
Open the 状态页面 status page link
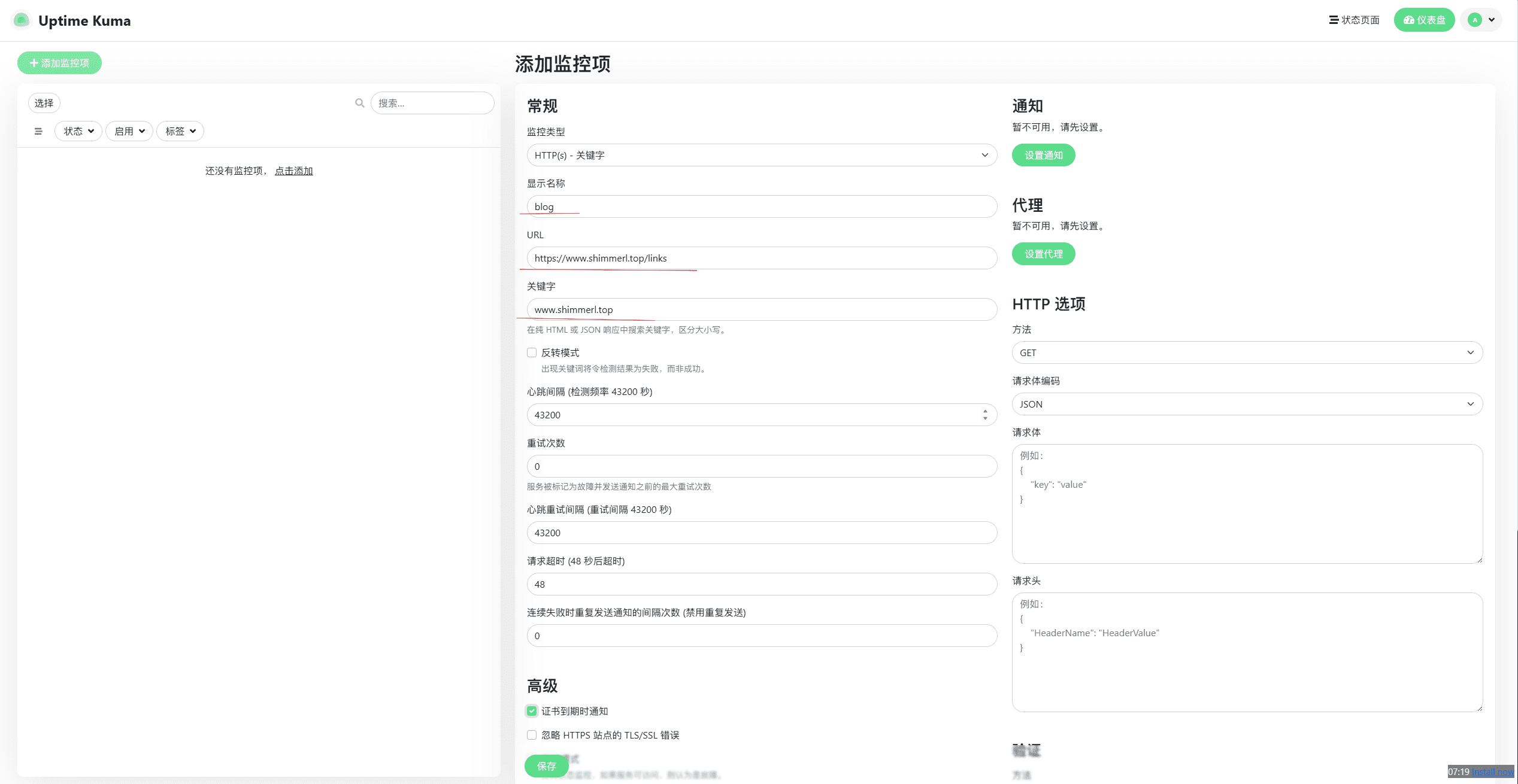coord(1354,20)
